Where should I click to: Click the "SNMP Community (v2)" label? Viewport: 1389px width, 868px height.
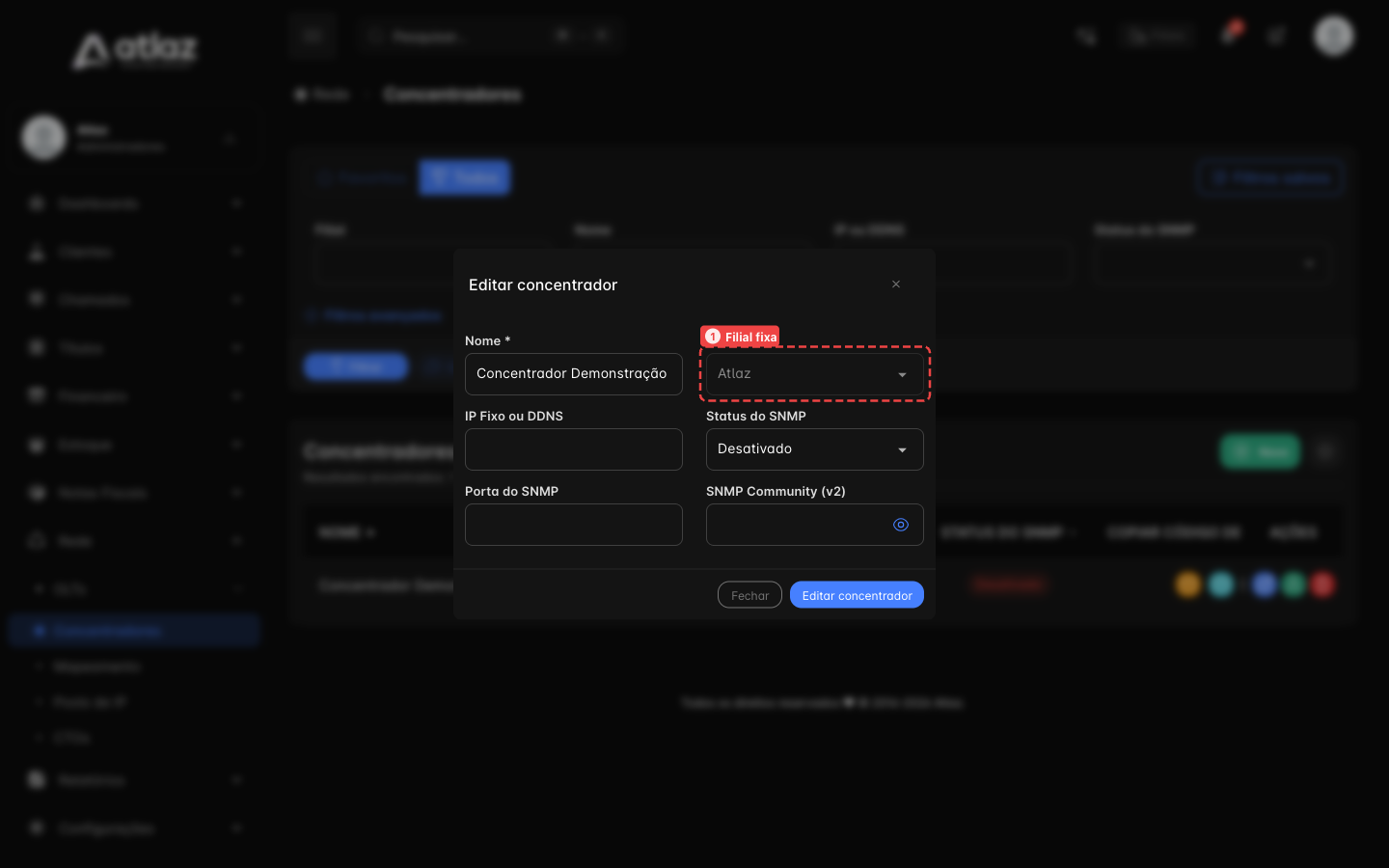776,491
